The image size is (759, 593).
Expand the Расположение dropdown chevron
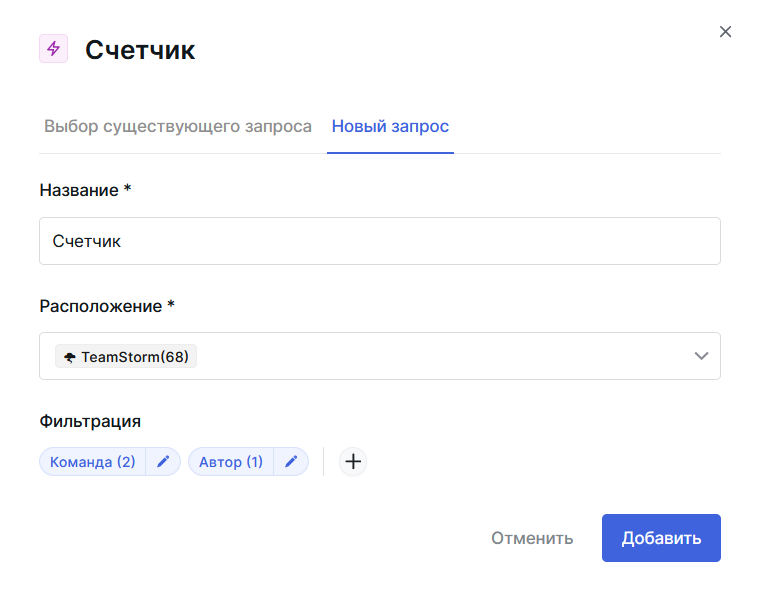[701, 356]
